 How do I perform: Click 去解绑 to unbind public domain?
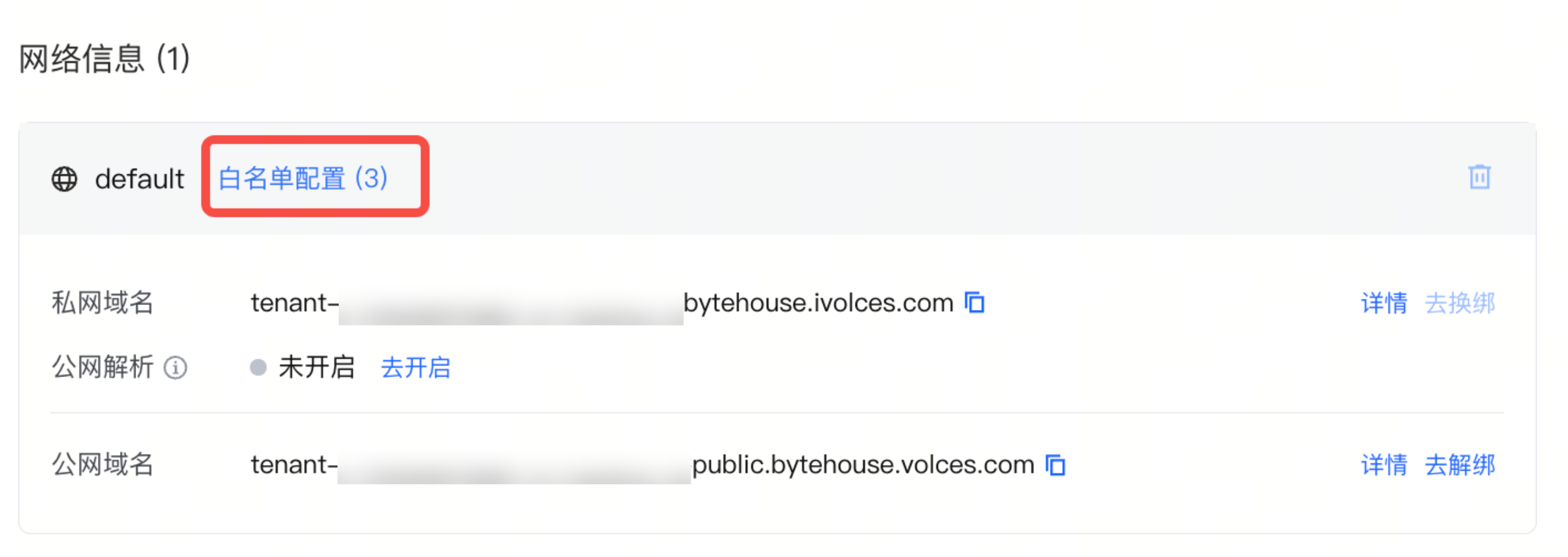point(1460,465)
